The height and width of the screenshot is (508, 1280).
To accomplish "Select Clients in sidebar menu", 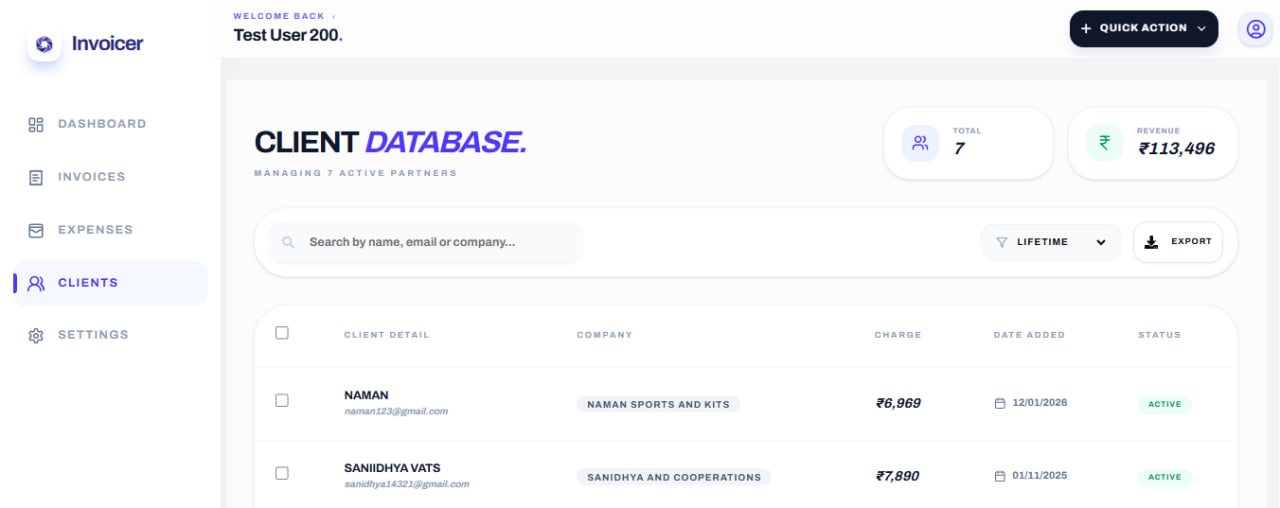I will tap(110, 283).
